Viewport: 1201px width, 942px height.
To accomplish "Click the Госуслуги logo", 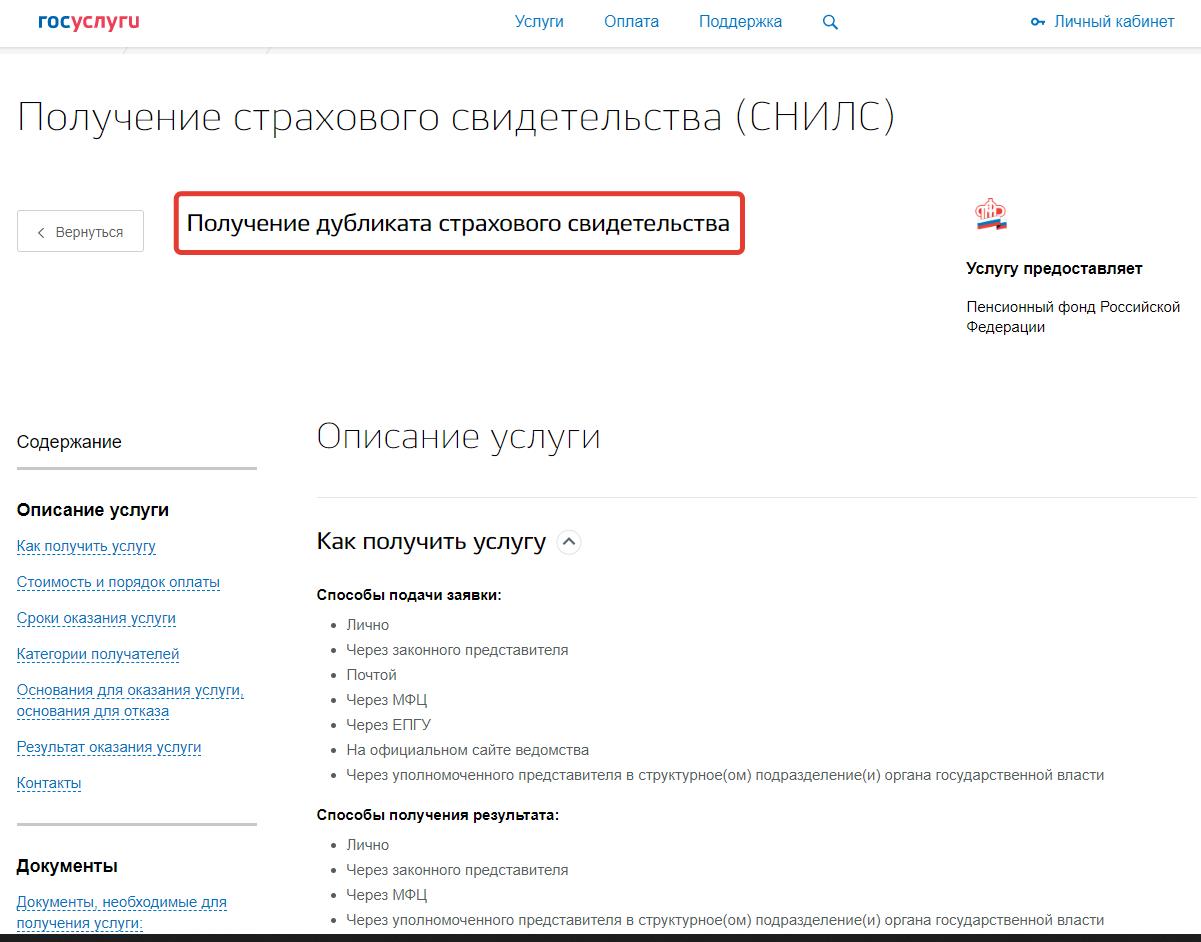I will [x=89, y=21].
